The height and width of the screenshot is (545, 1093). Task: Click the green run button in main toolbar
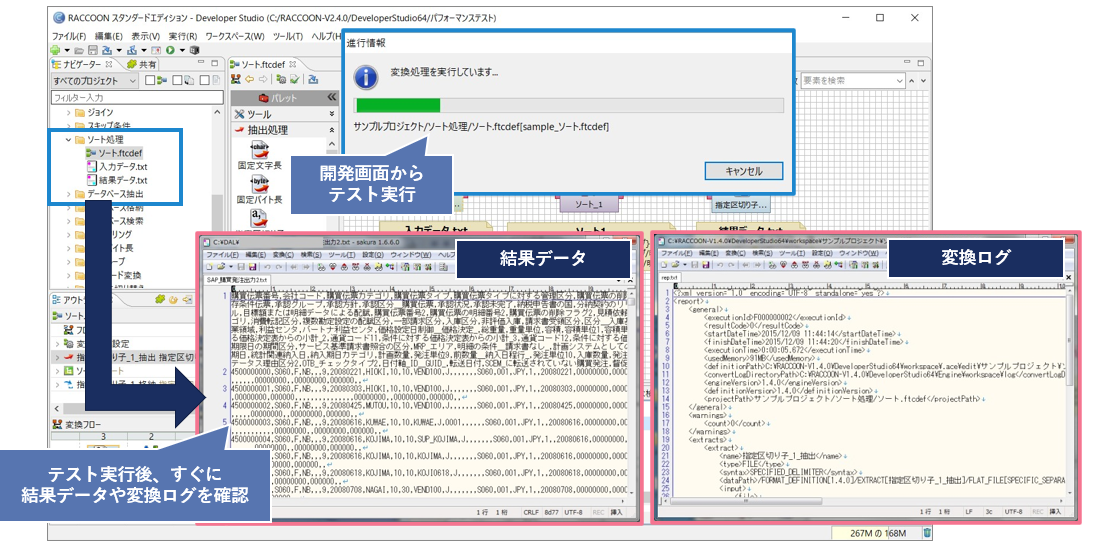[x=170, y=50]
